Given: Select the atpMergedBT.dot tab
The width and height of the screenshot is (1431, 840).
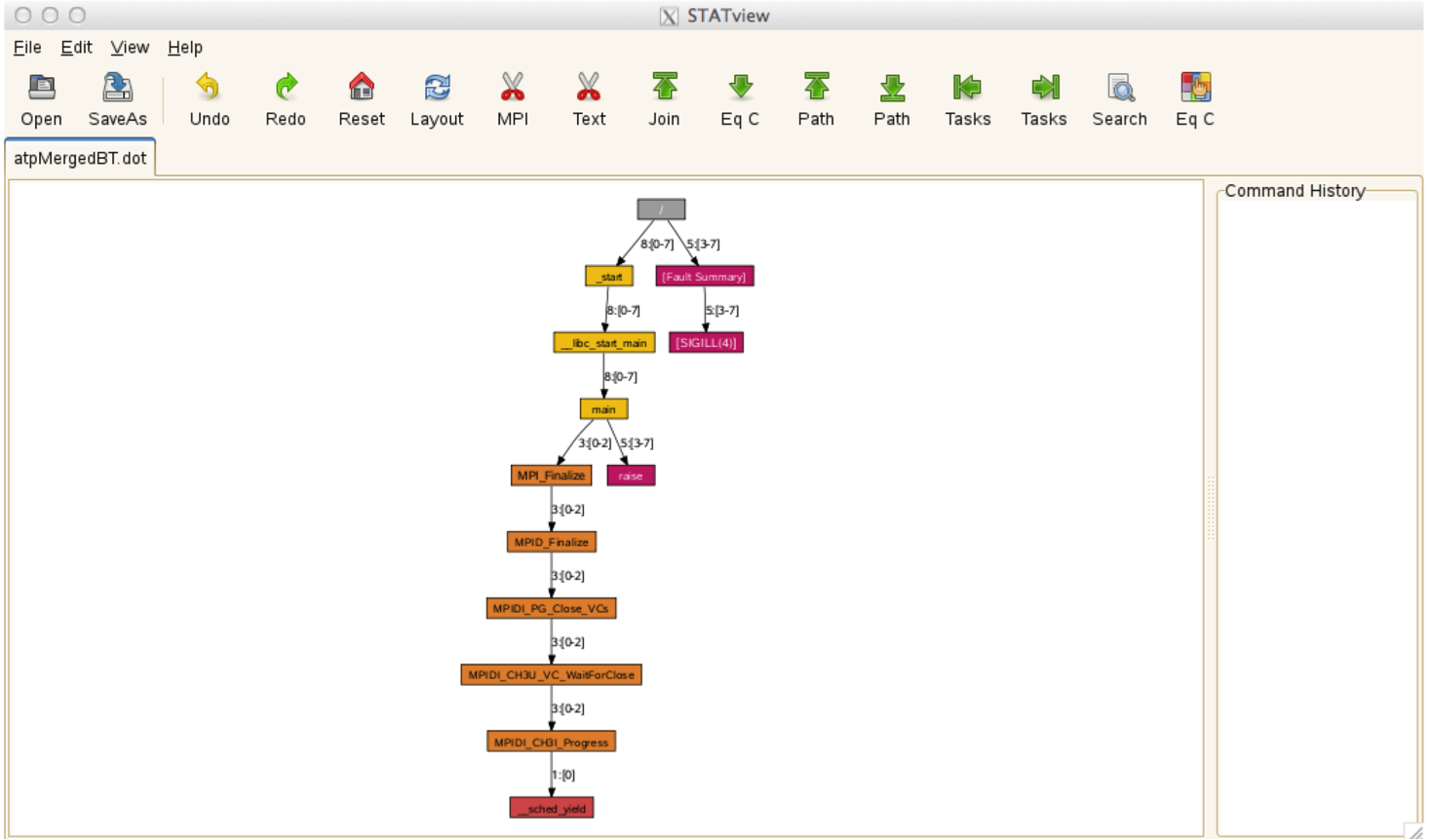Looking at the screenshot, I should pyautogui.click(x=80, y=158).
